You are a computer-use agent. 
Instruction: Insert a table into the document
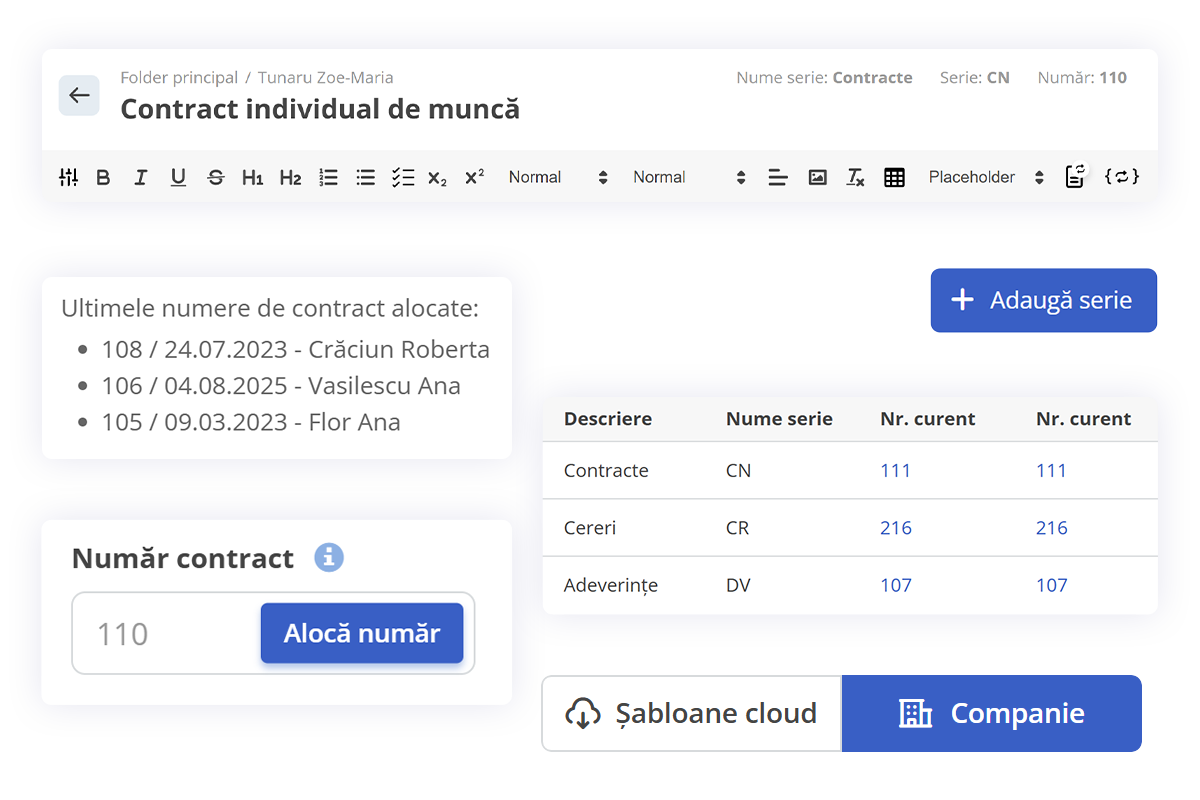[894, 178]
